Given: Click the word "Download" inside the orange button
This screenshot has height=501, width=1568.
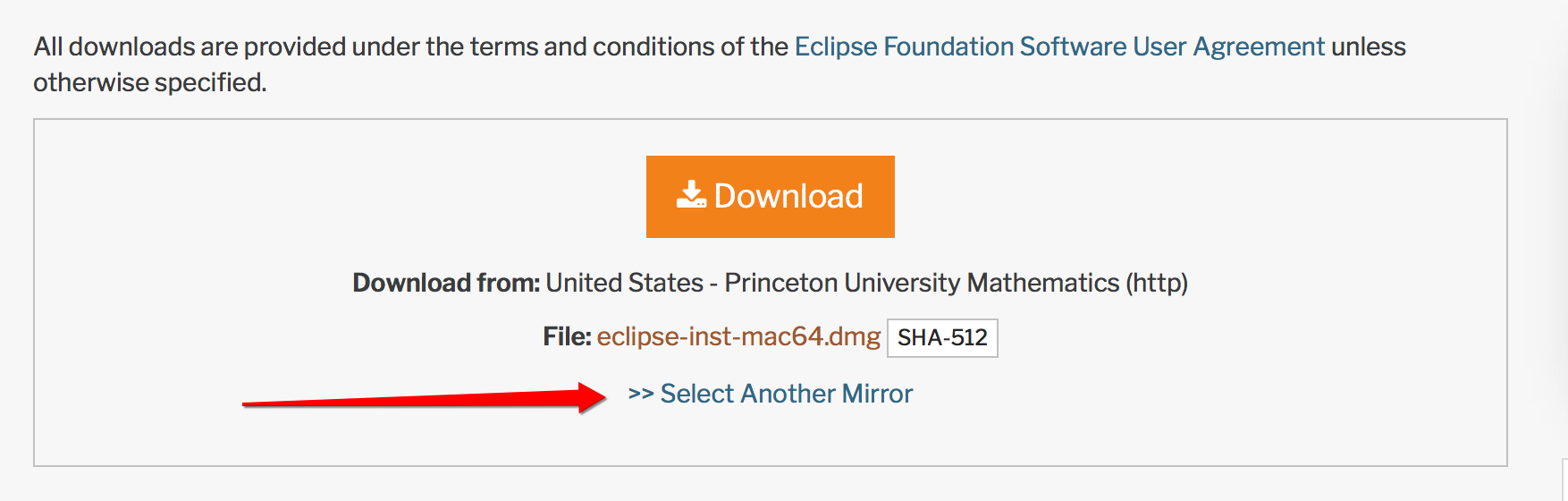Looking at the screenshot, I should 788,197.
